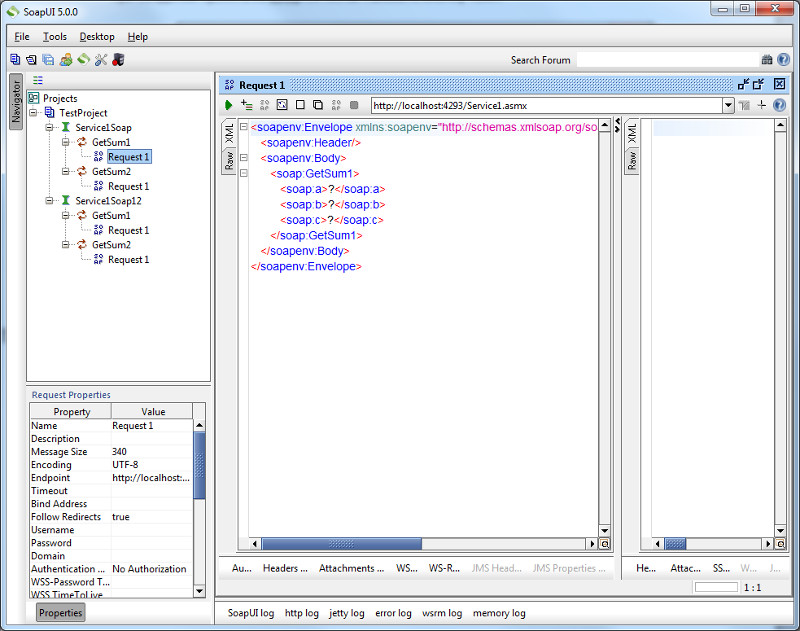Submit the request with the green play icon

tap(228, 105)
